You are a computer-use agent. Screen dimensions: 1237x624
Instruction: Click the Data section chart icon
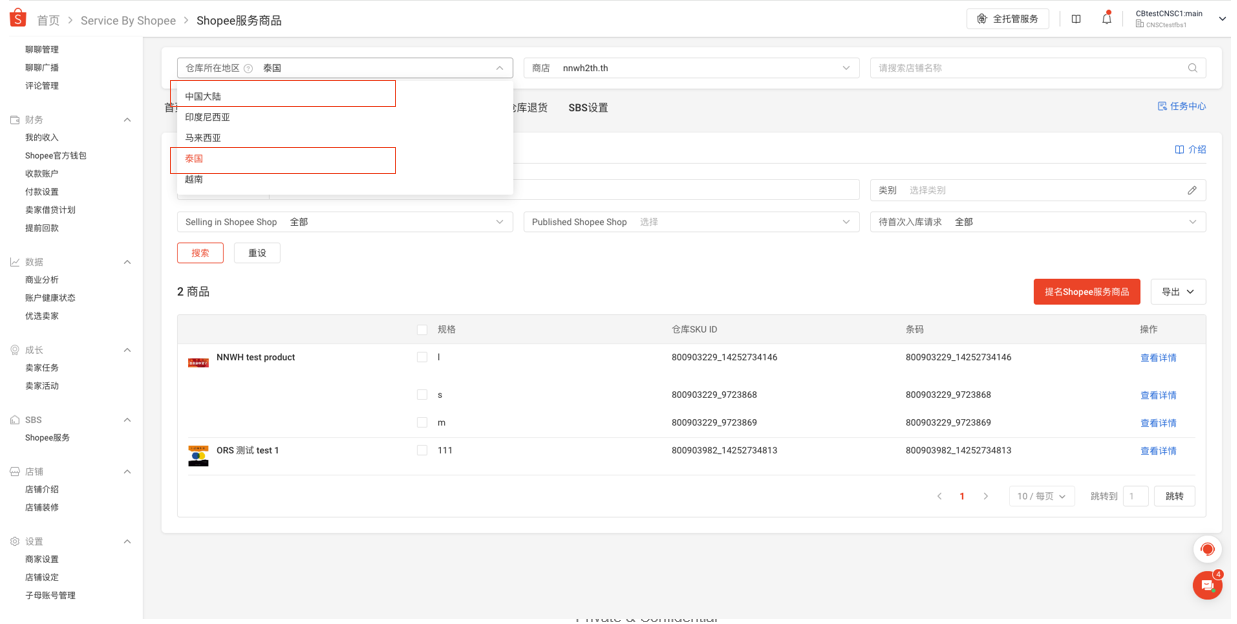point(15,262)
